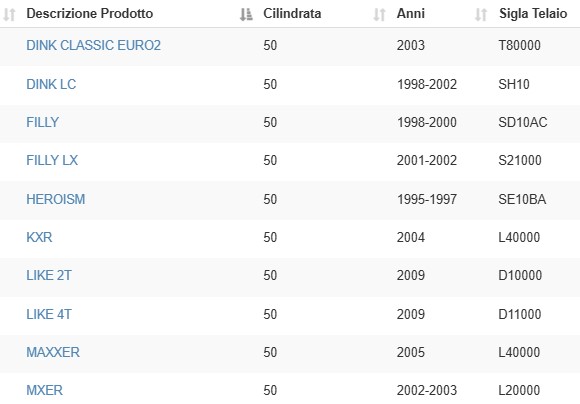Open the KXR product link
The height and width of the screenshot is (404, 580).
pos(39,238)
